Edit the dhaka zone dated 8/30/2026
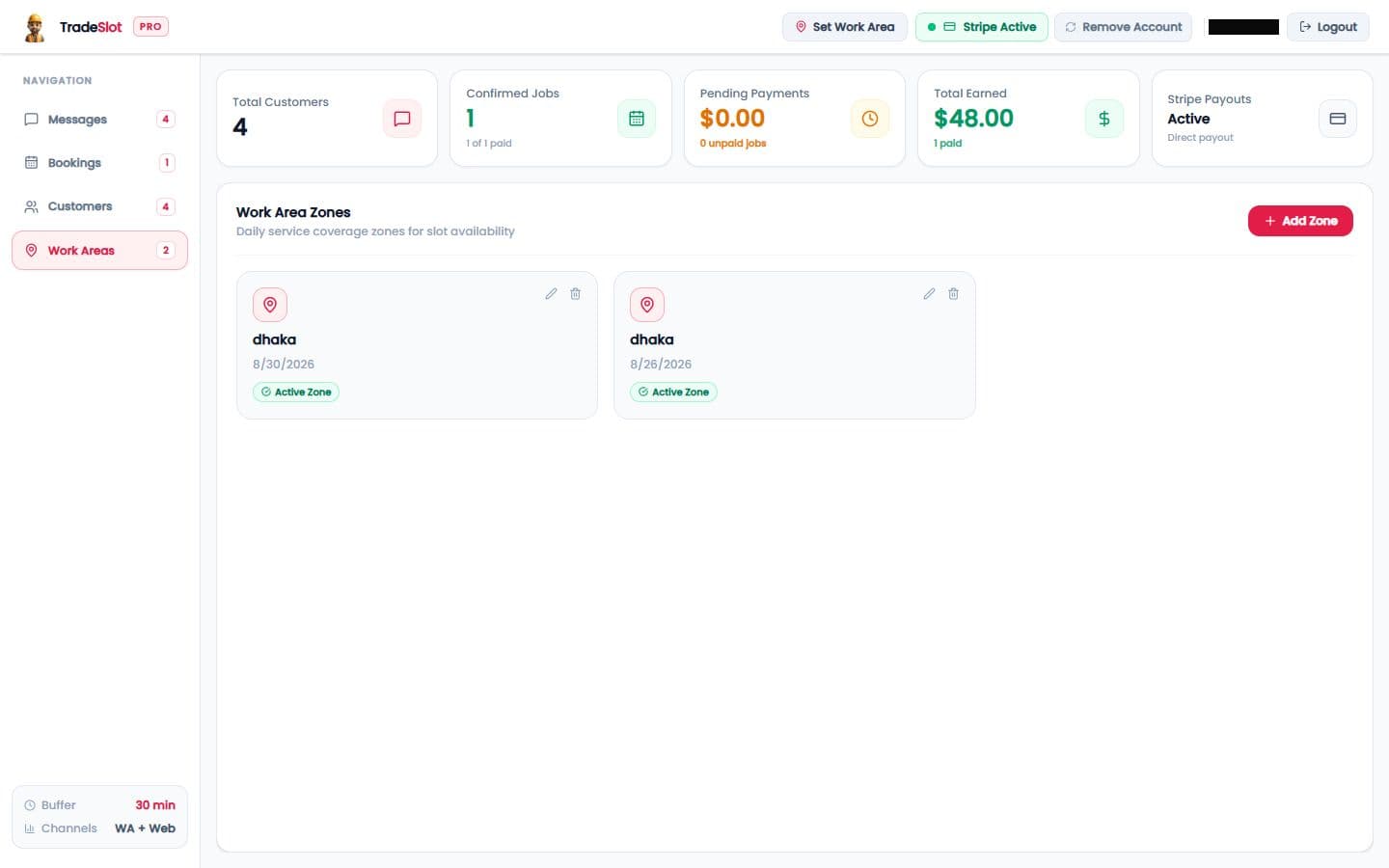1389x868 pixels. click(551, 294)
